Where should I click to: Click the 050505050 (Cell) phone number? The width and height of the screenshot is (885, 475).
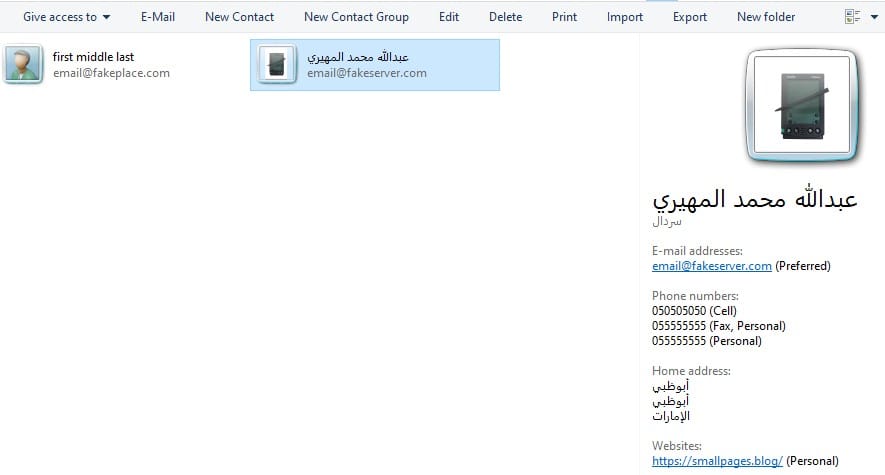point(694,311)
